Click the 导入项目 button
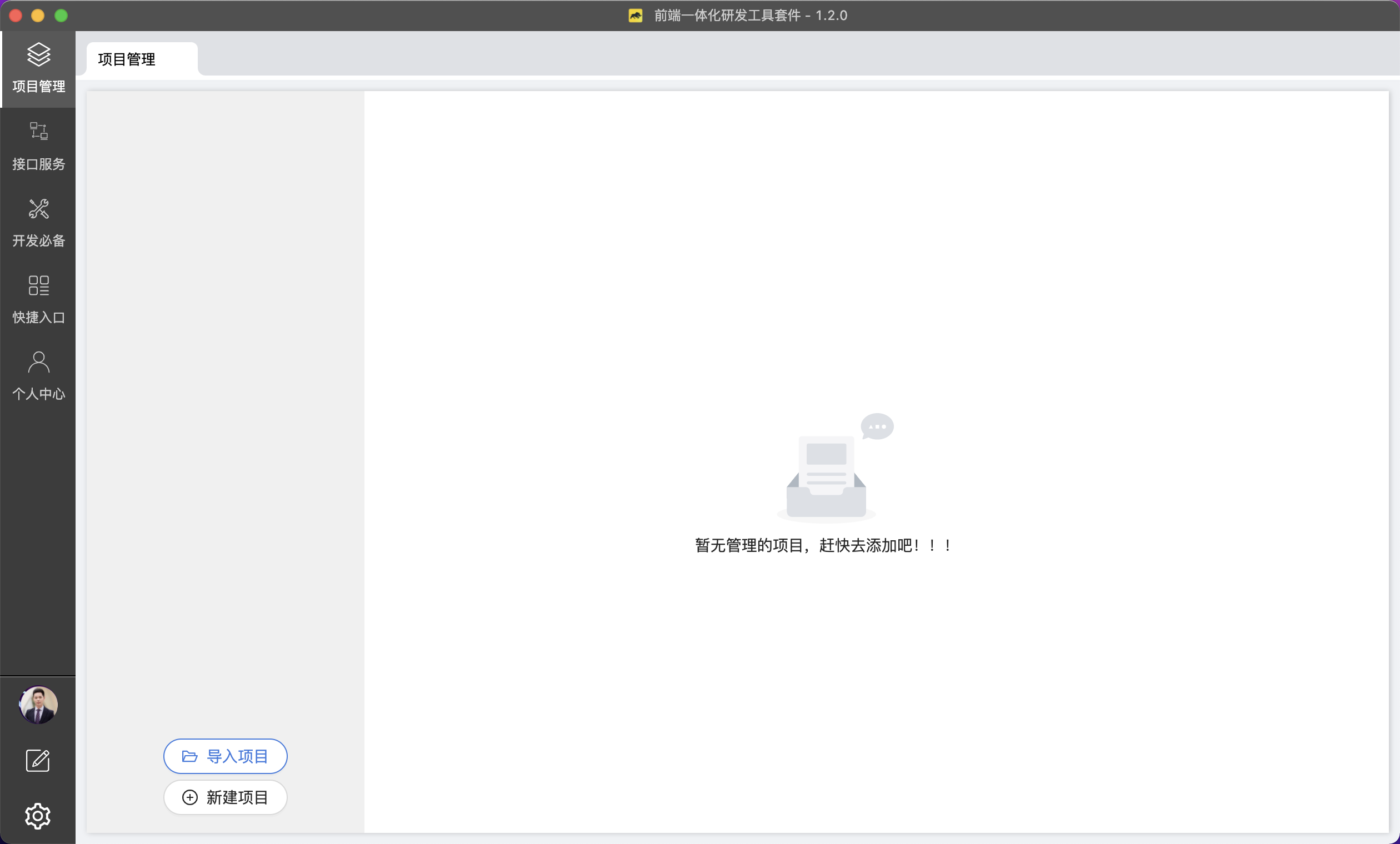This screenshot has width=1400, height=844. click(x=225, y=756)
